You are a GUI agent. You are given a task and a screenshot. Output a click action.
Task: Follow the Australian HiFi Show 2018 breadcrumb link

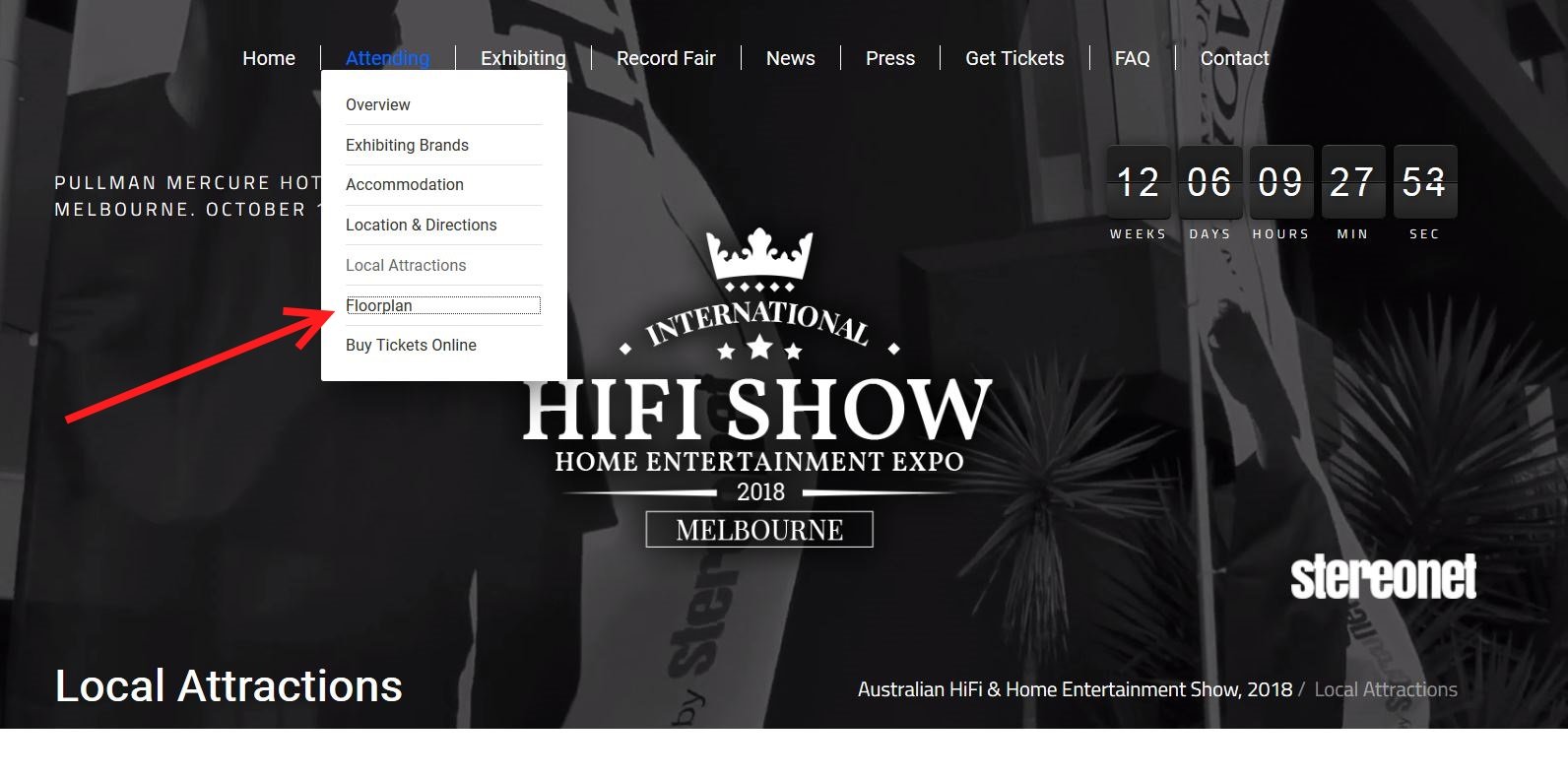click(x=1075, y=689)
